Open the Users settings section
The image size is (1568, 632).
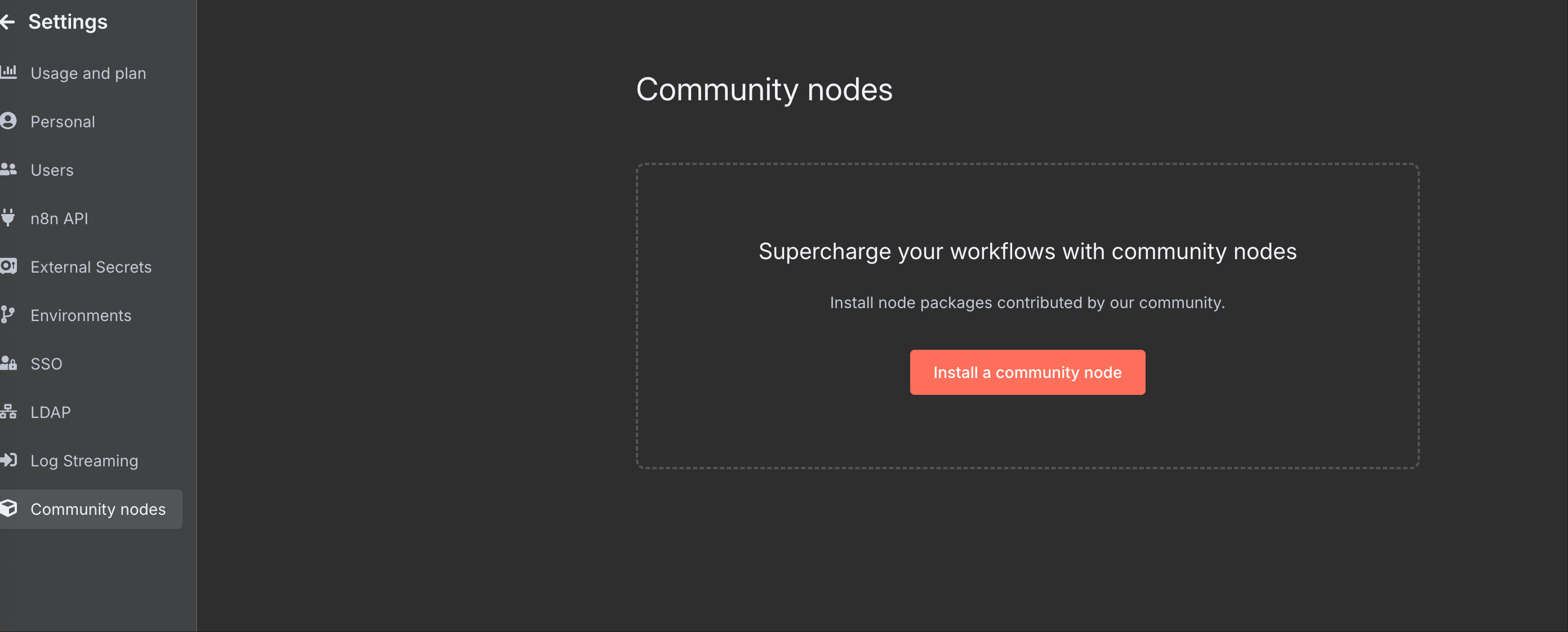(52, 170)
